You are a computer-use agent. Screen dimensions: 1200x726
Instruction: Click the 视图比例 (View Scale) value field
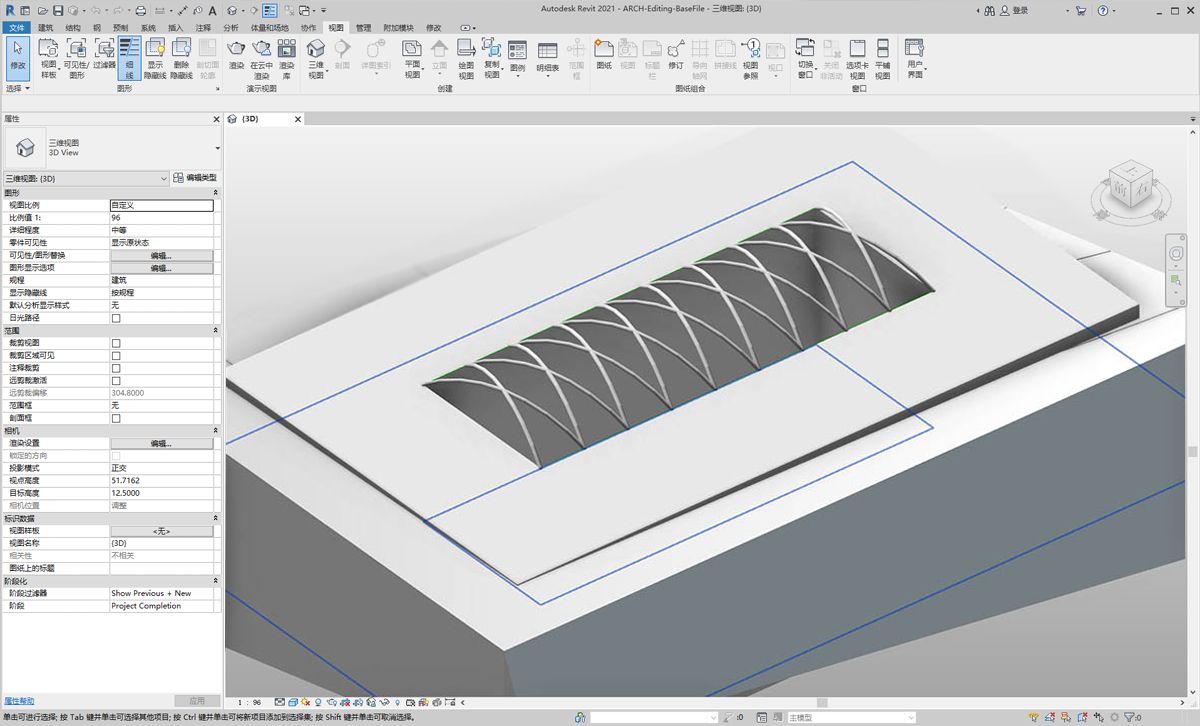click(161, 205)
